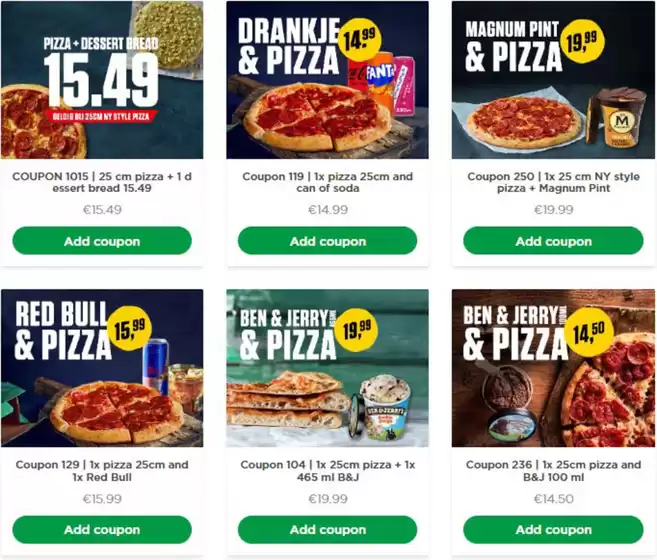Click the €14.50 price label
This screenshot has height=560, width=657.
click(553, 499)
